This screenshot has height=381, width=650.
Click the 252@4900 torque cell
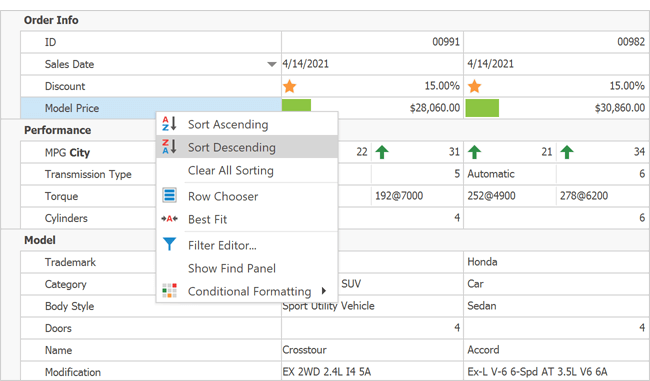coord(510,196)
